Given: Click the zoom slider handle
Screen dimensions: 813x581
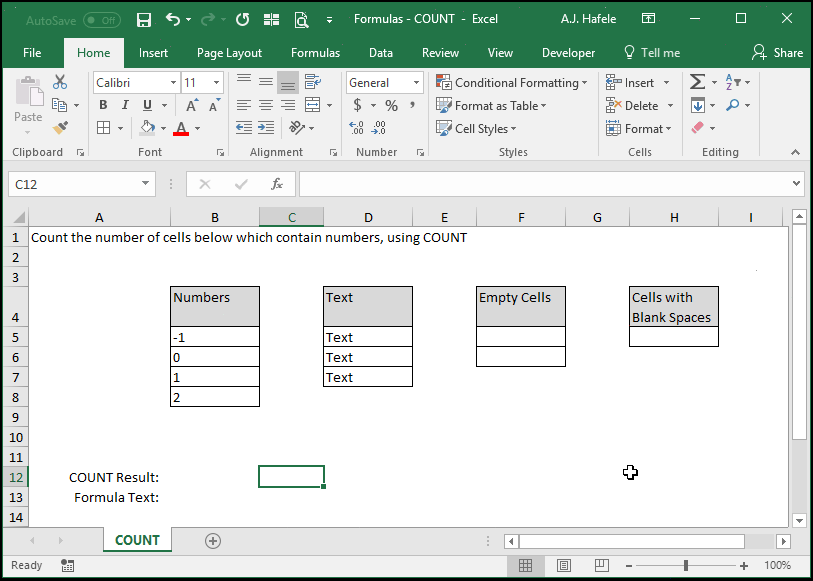Looking at the screenshot, I should [x=685, y=565].
